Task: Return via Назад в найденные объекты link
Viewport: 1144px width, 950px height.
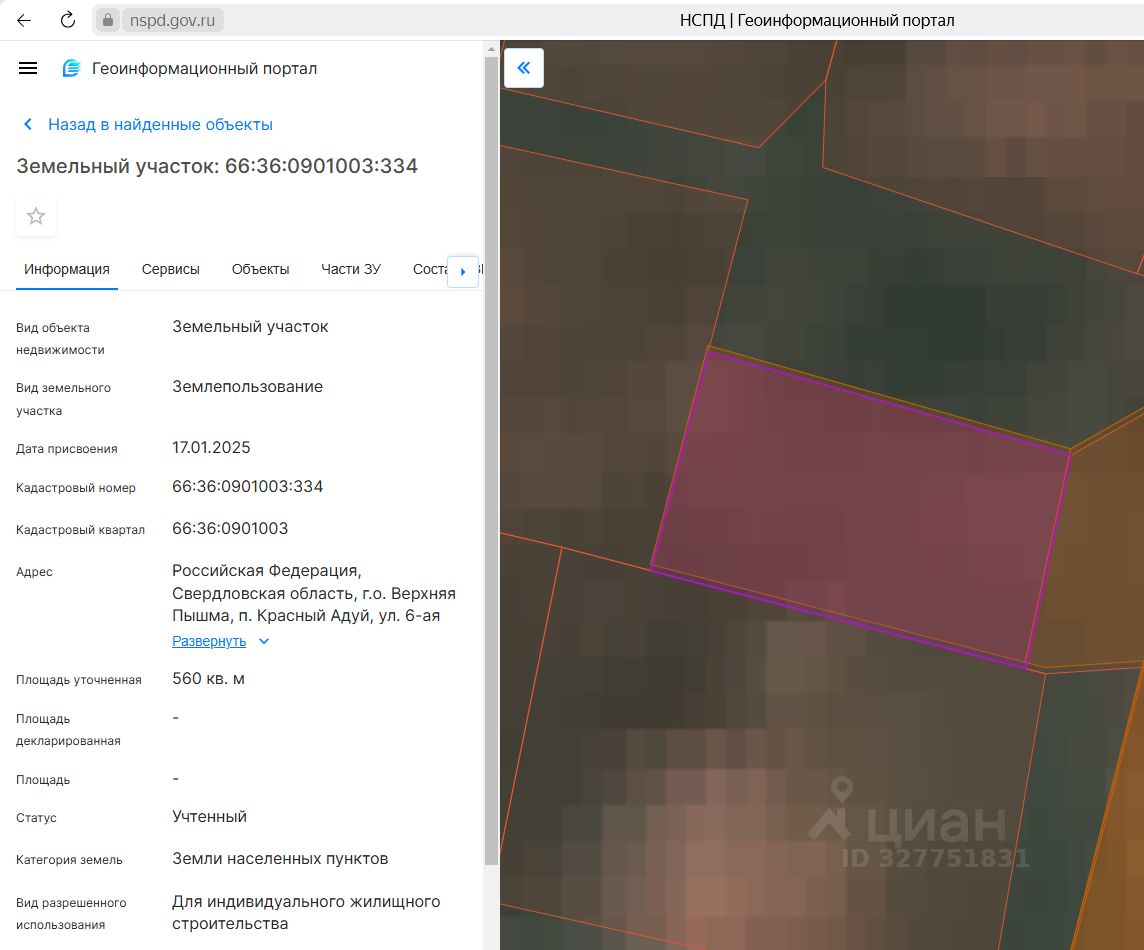Action: click(160, 125)
